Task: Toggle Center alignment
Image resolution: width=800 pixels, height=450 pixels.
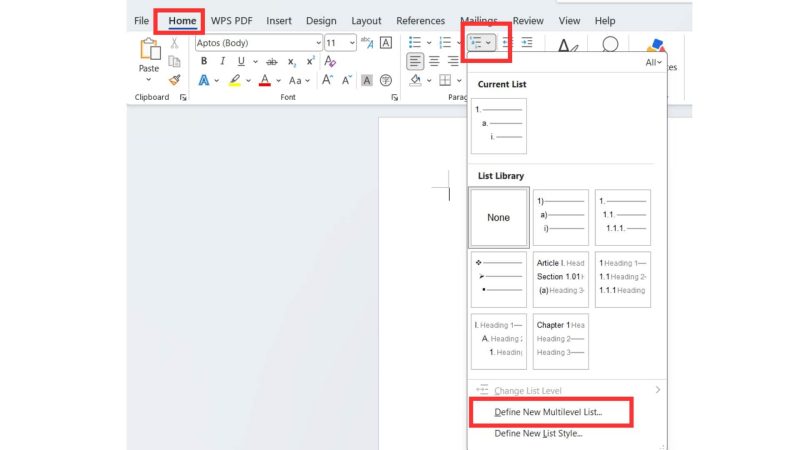Action: [x=434, y=61]
